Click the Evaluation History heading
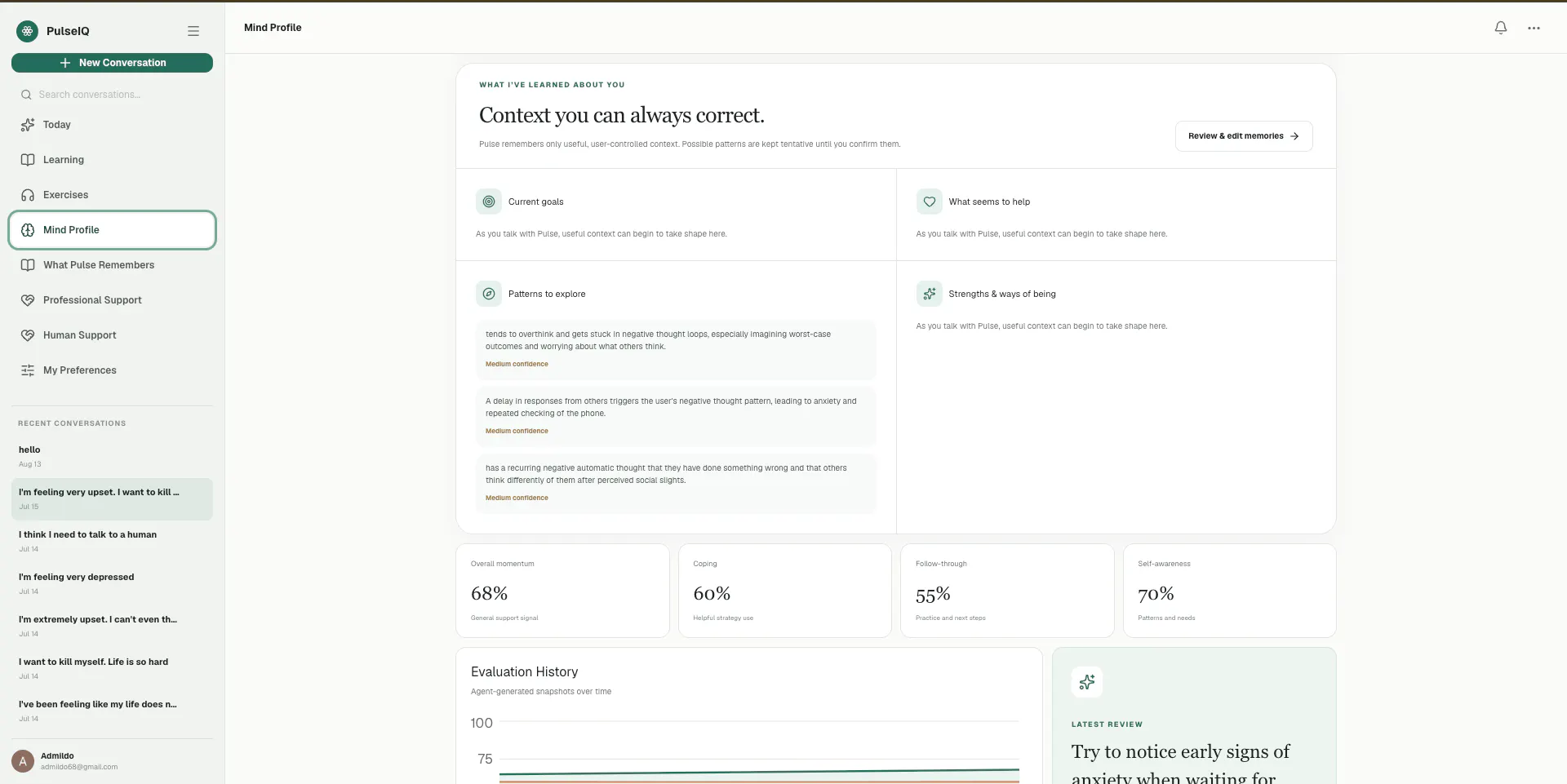Image resolution: width=1567 pixels, height=784 pixels. [x=524, y=671]
